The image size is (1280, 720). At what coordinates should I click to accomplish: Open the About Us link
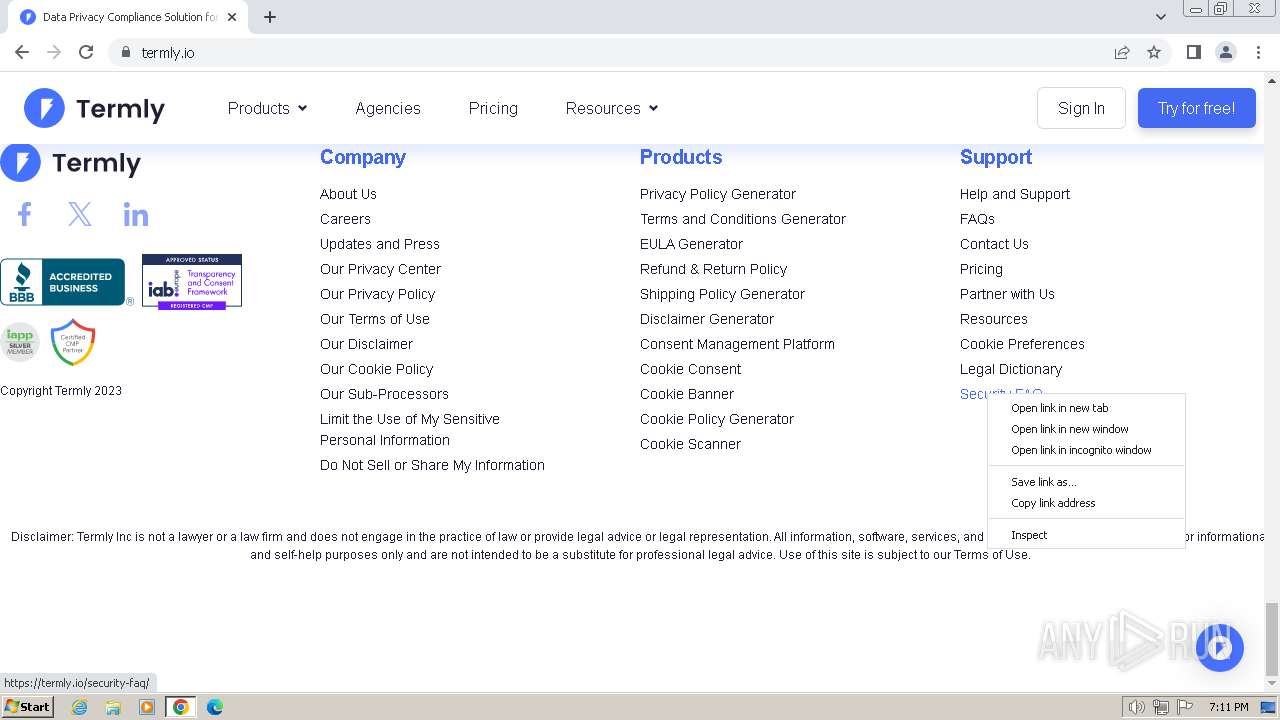(x=348, y=194)
